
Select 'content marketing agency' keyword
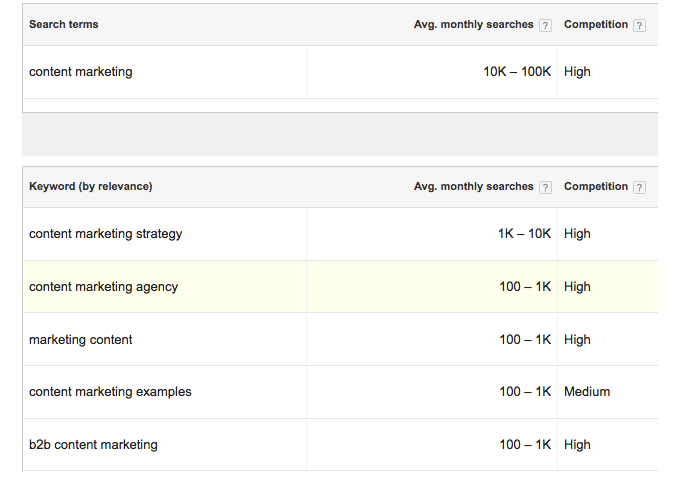click(104, 287)
